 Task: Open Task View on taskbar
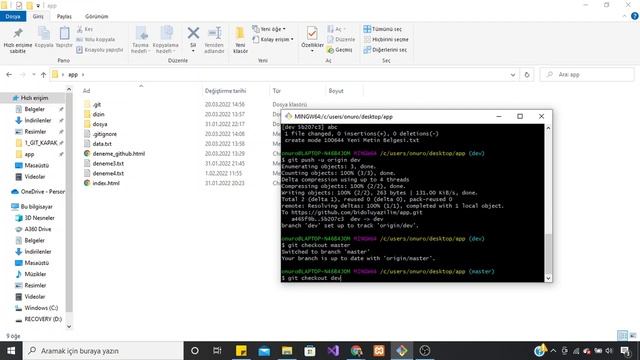coord(217,351)
